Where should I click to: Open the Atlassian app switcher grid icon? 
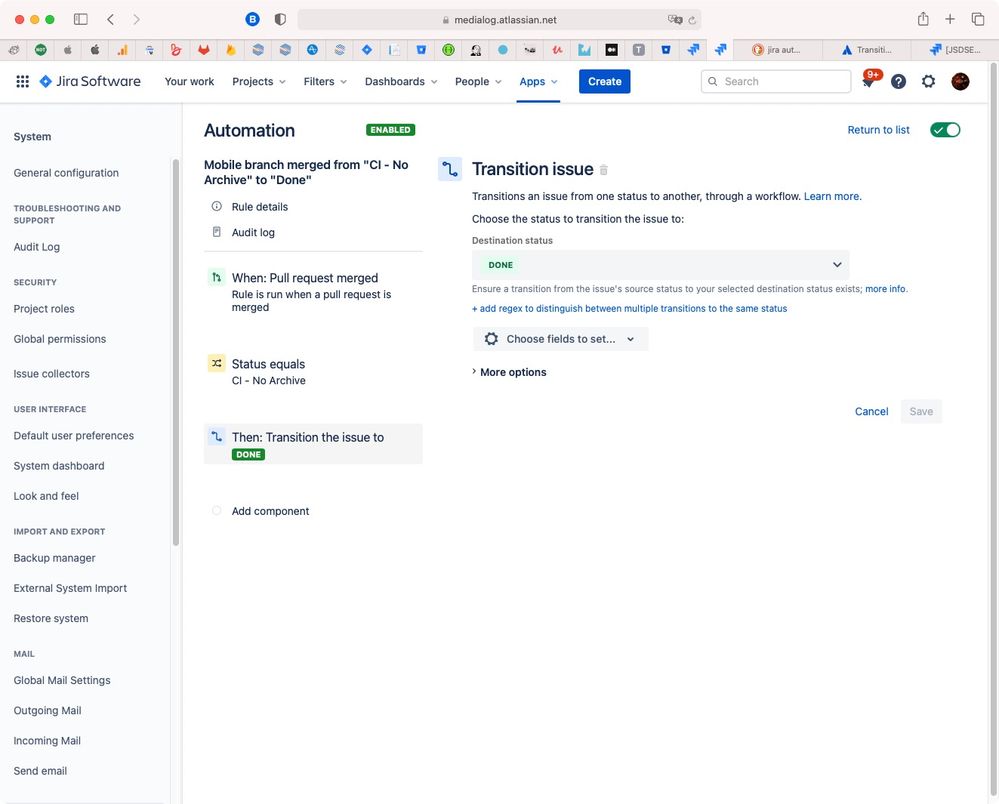(22, 81)
